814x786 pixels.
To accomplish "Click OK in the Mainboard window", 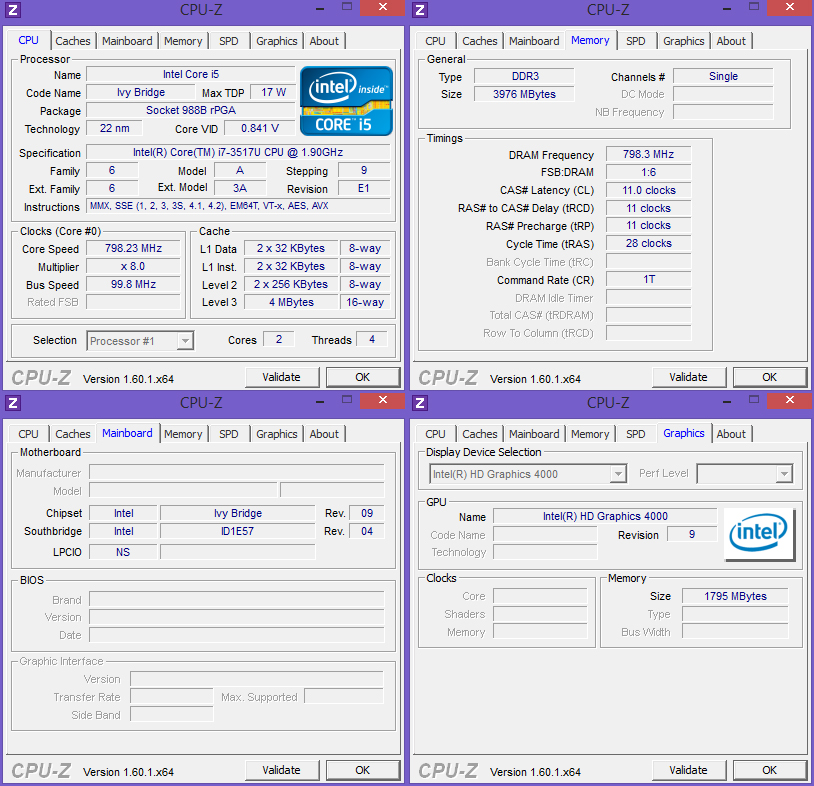I will point(363,770).
